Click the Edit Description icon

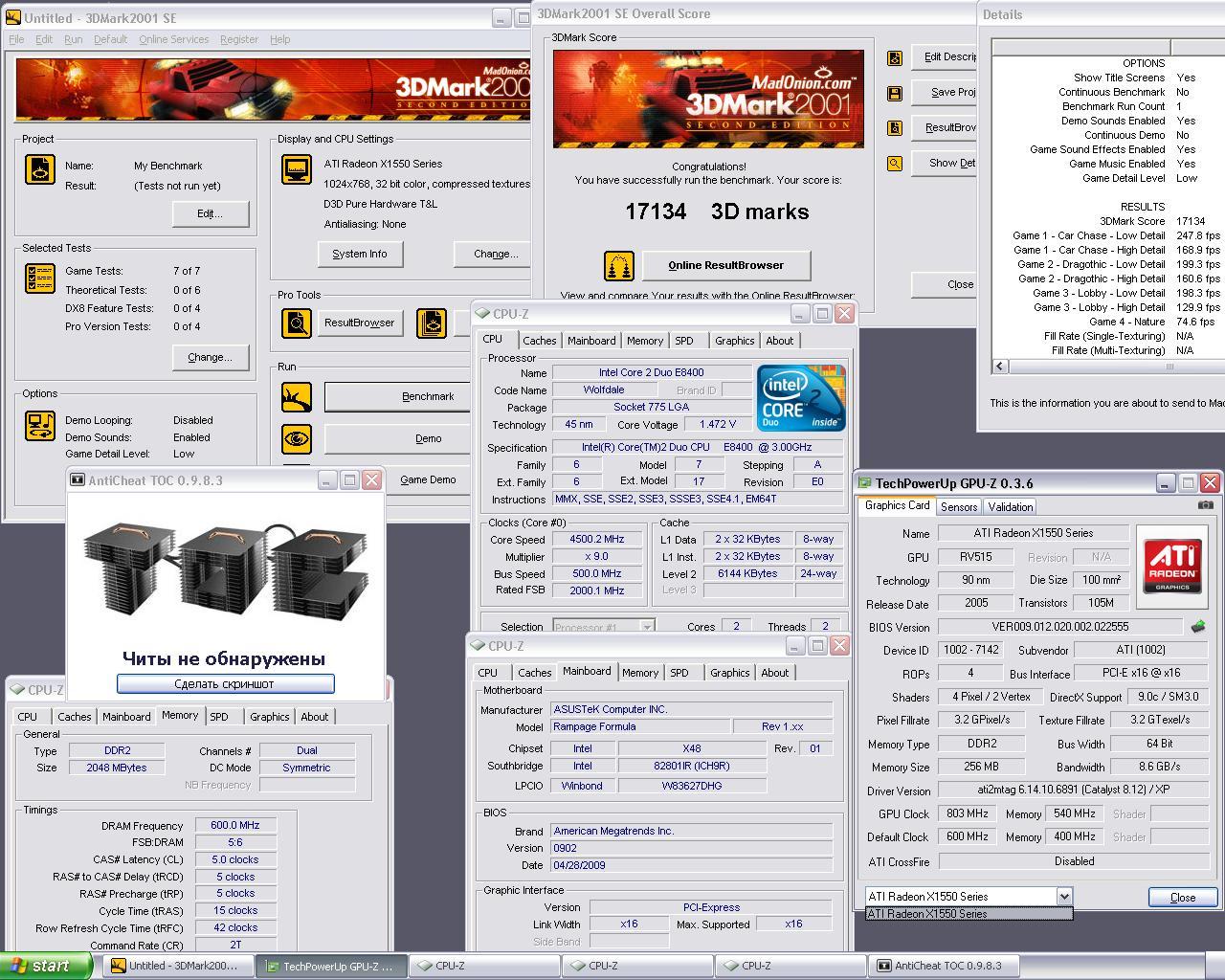[895, 57]
